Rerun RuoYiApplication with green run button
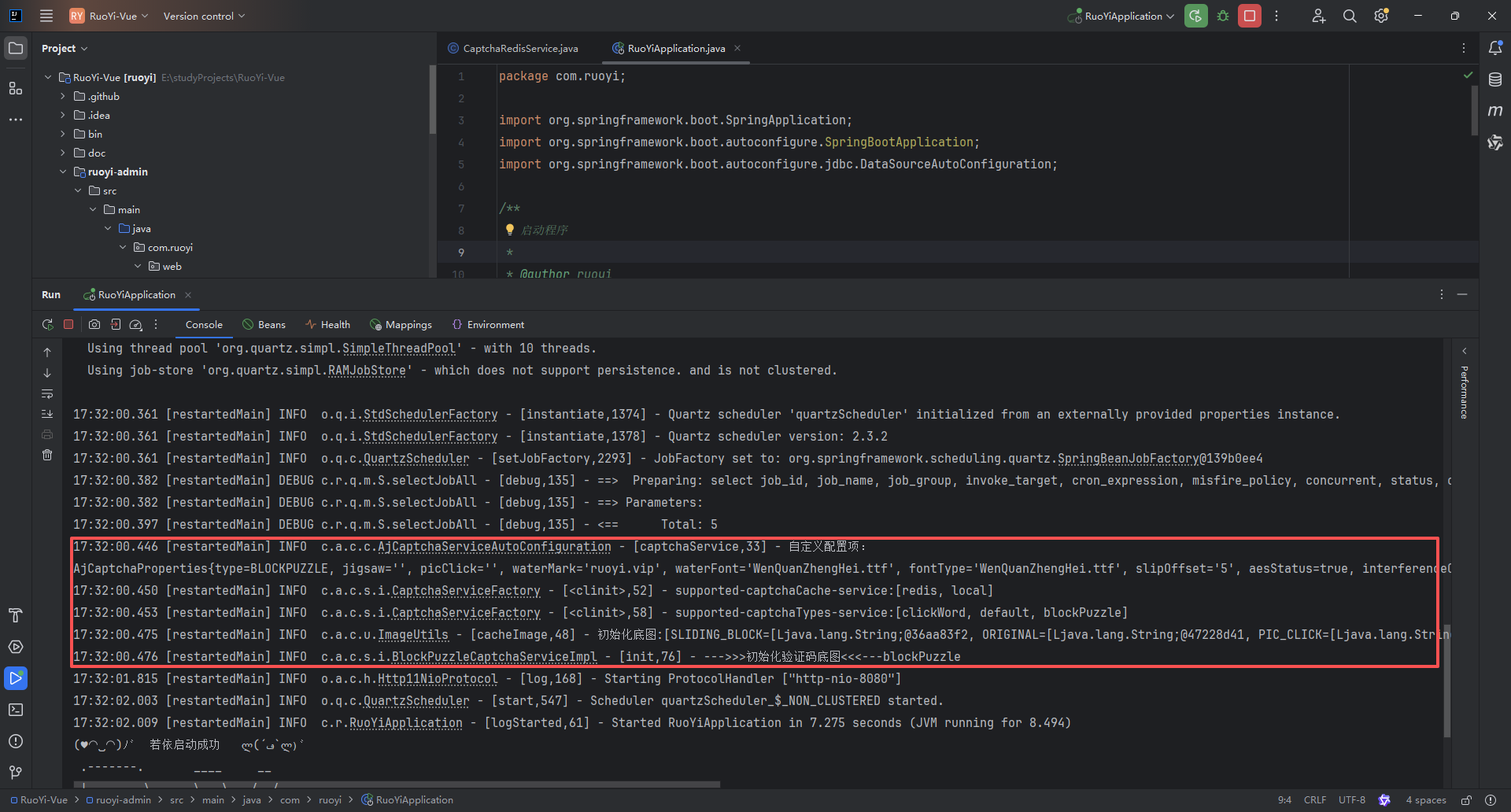The image size is (1511, 812). click(1195, 16)
